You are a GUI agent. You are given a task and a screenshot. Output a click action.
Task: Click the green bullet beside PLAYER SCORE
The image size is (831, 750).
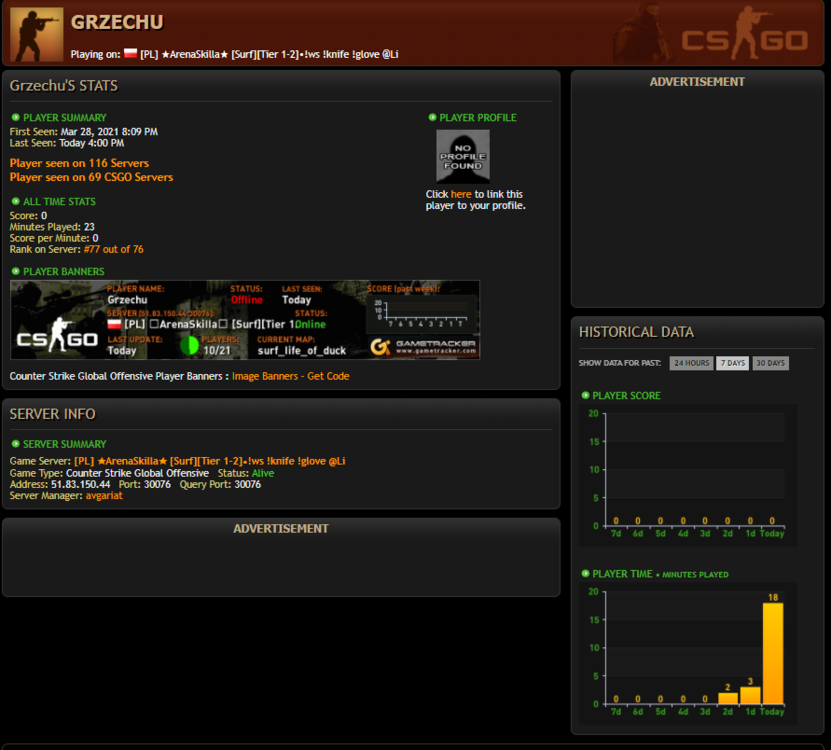(585, 395)
